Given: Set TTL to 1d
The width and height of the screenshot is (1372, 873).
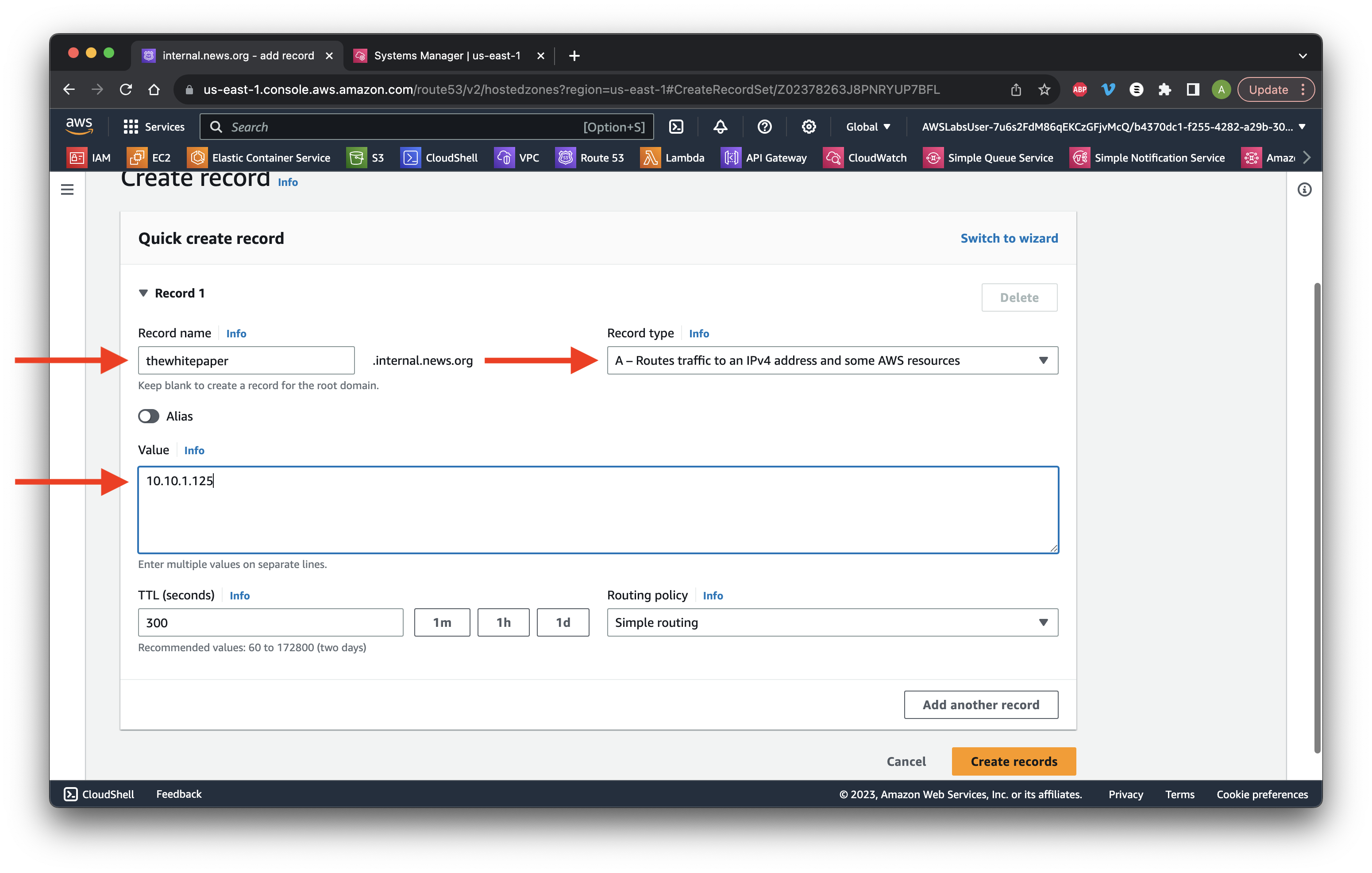Looking at the screenshot, I should coord(563,622).
